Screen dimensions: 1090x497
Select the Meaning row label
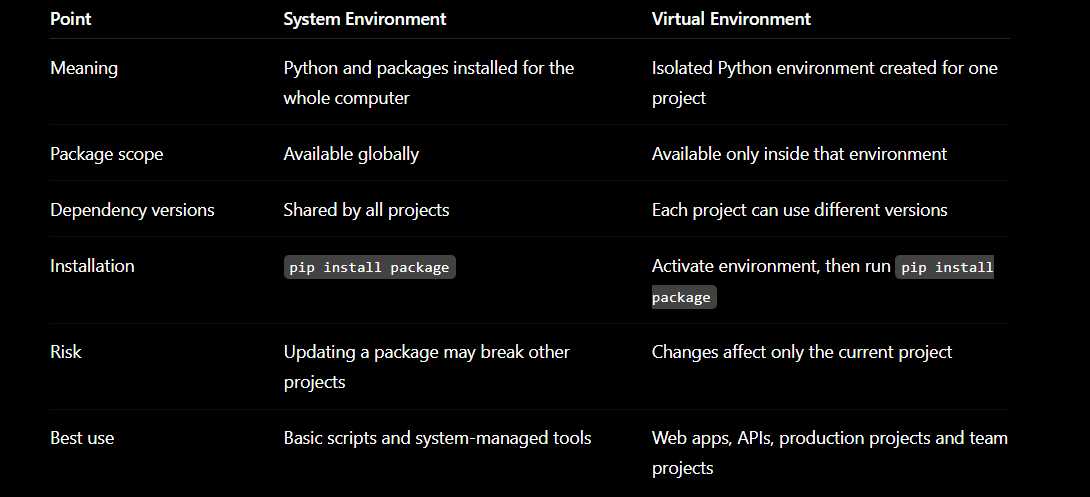84,68
